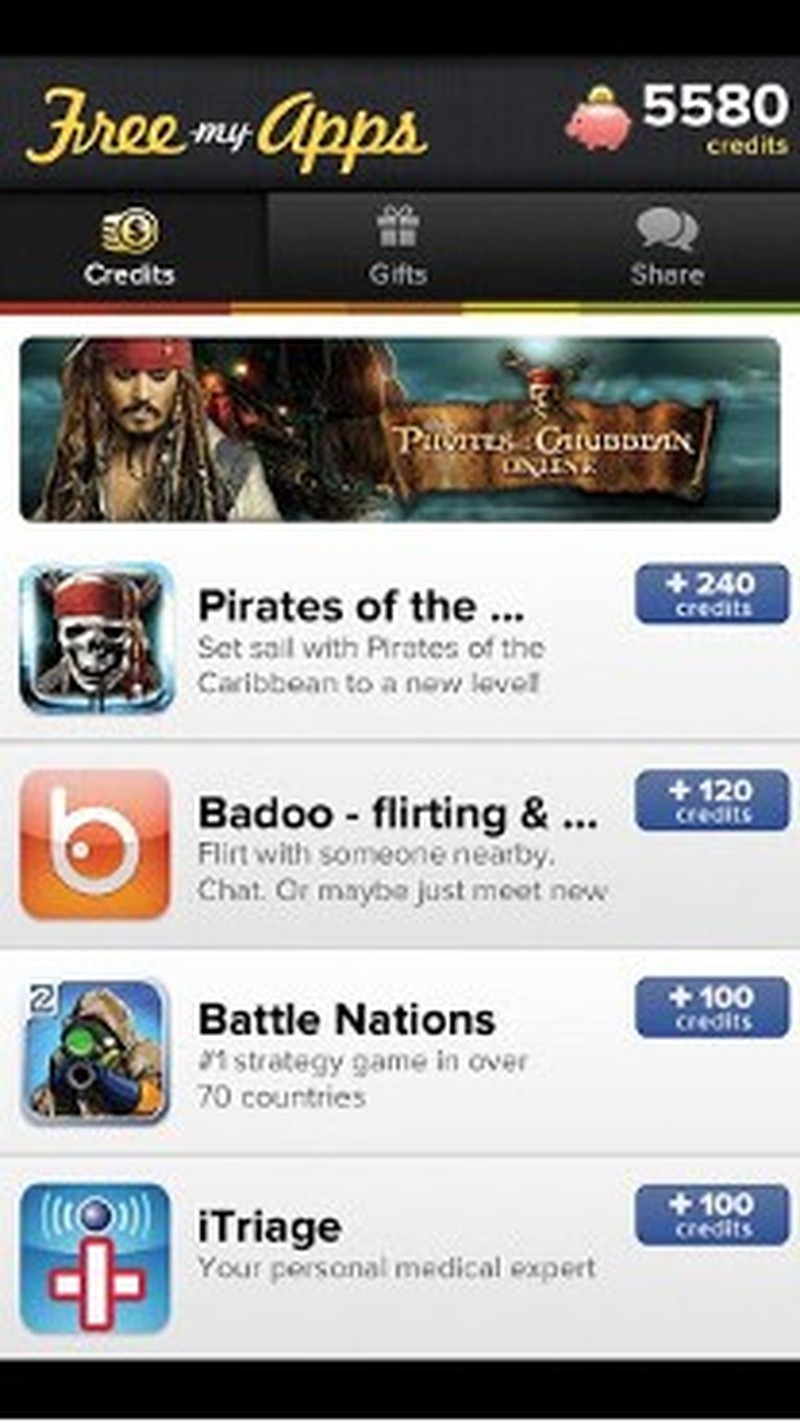Image resolution: width=800 pixels, height=1423 pixels.
Task: Select the gift box icon
Action: click(x=398, y=226)
